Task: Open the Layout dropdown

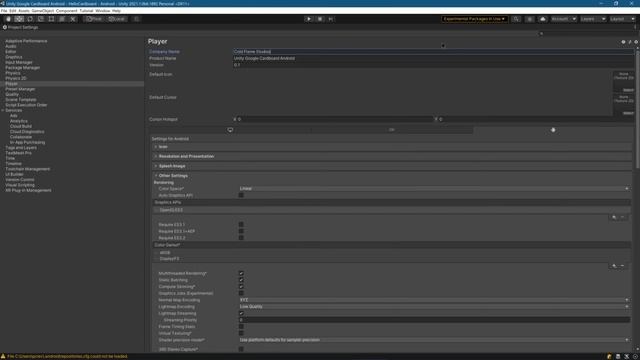Action: click(x=622, y=19)
